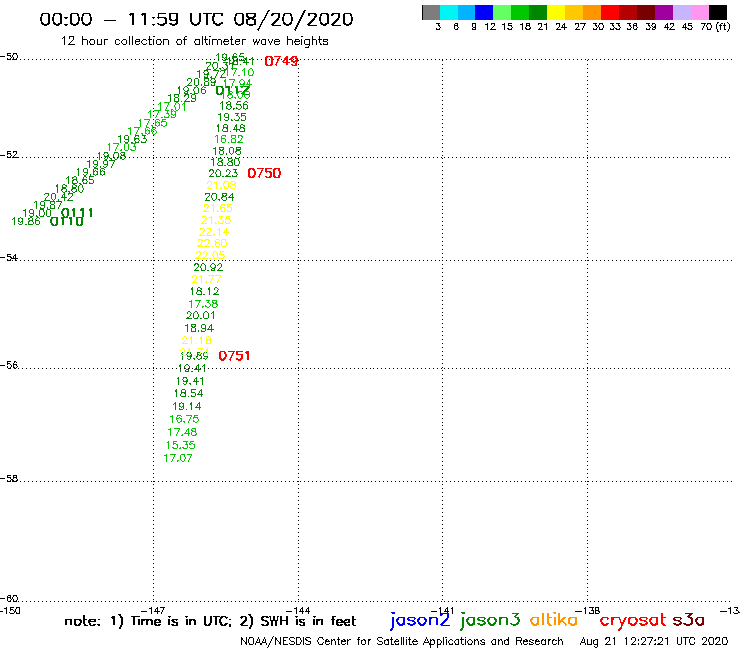The image size is (740, 650).
Task: Click the value 20.23 beside 0750
Action: click(223, 173)
